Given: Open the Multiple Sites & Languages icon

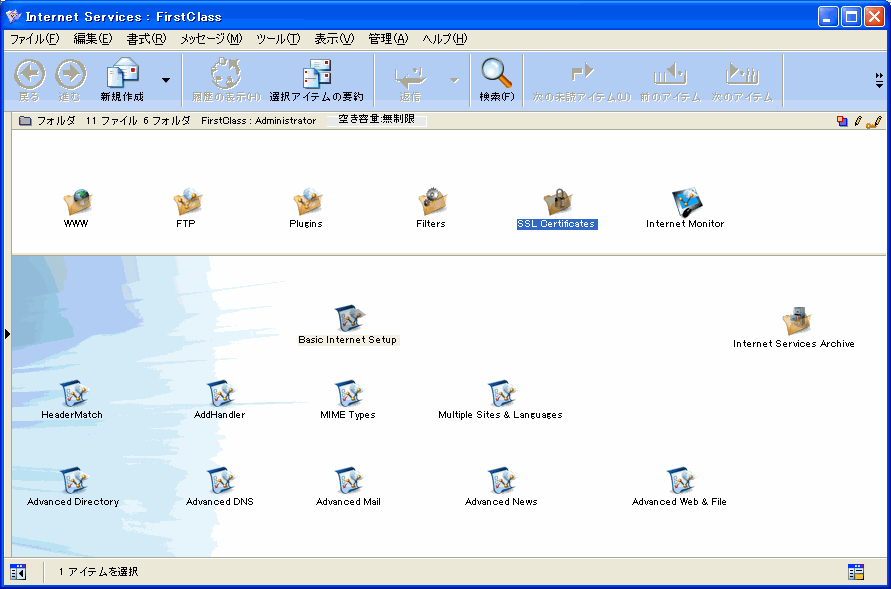Looking at the screenshot, I should coord(502,394).
